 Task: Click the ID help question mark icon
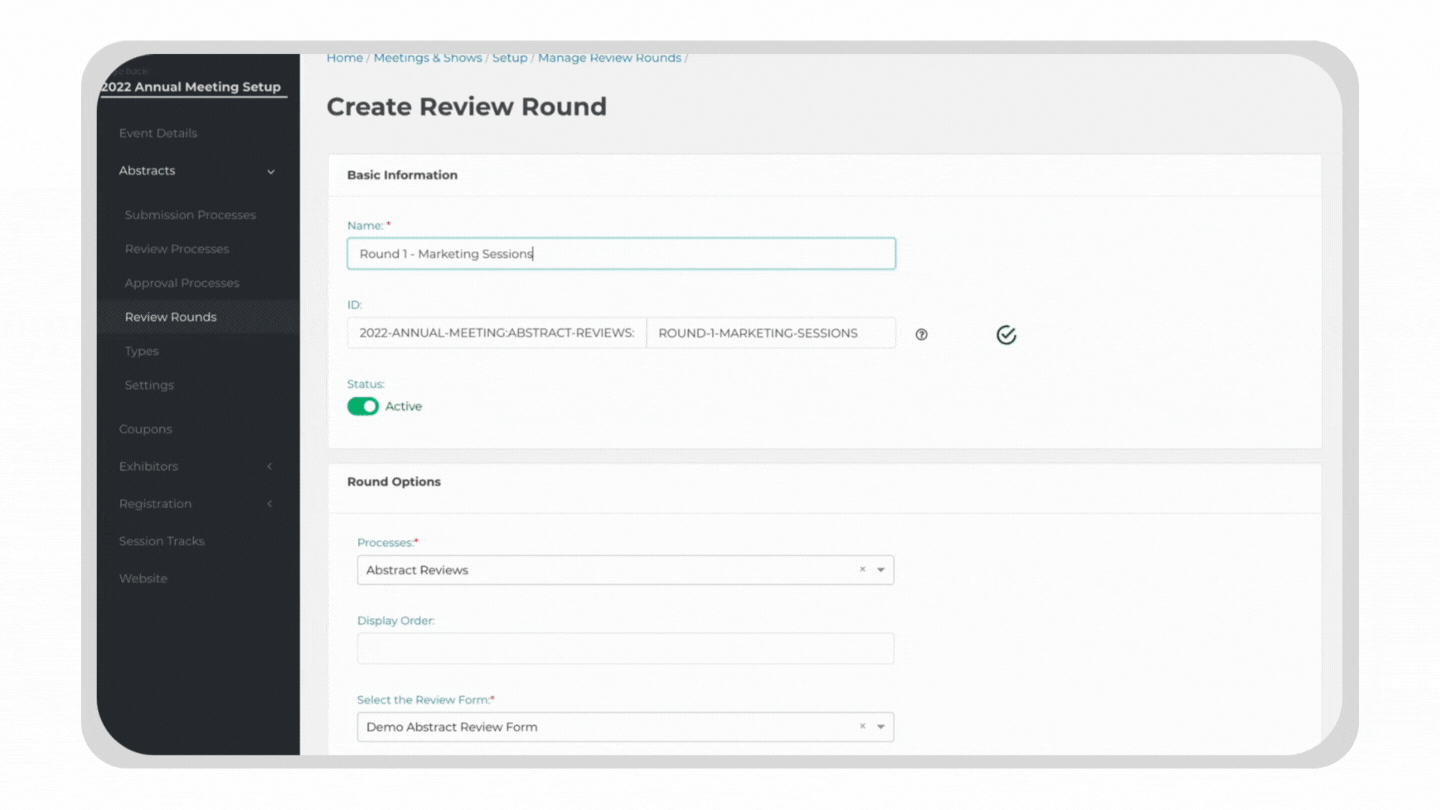click(921, 334)
